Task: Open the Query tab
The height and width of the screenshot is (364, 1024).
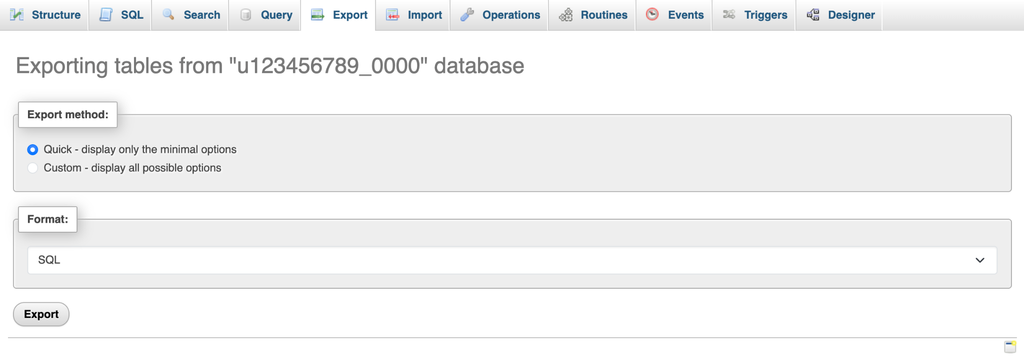Action: pos(264,15)
